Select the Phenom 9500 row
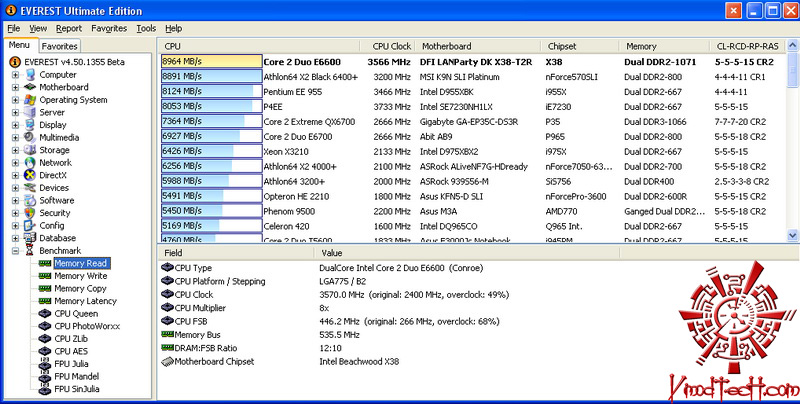The width and height of the screenshot is (800, 404). pos(473,211)
